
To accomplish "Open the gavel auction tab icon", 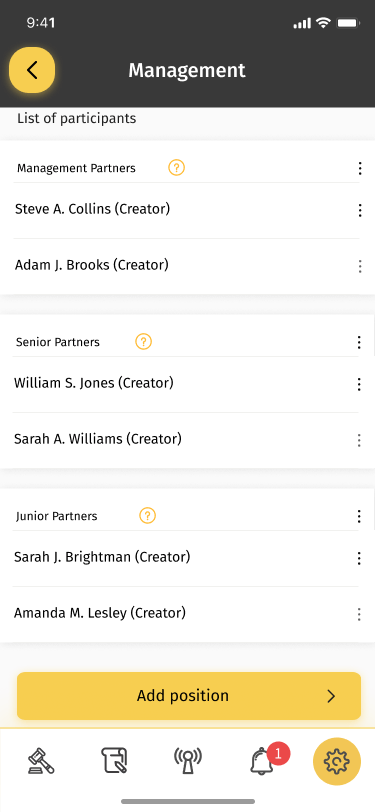I will point(41,761).
